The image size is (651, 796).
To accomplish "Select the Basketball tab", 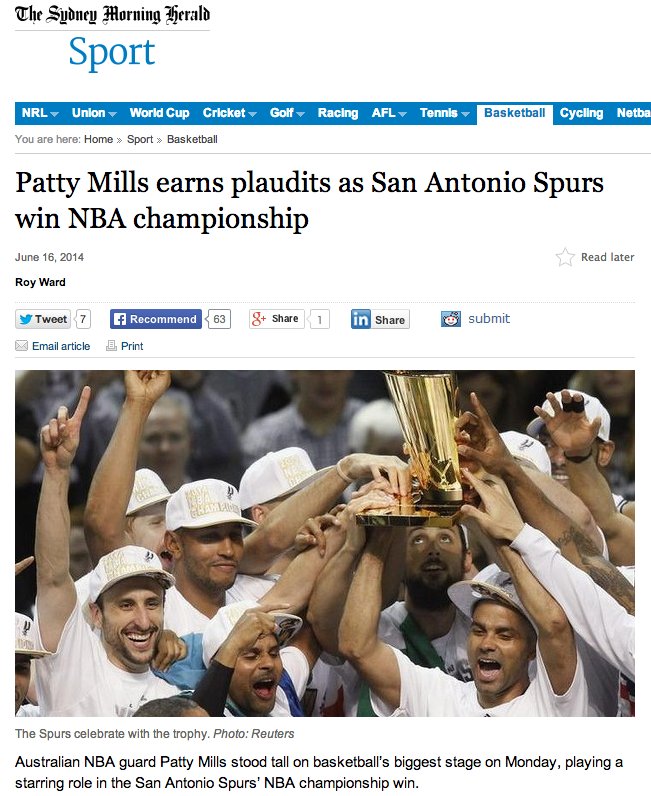I will (514, 113).
